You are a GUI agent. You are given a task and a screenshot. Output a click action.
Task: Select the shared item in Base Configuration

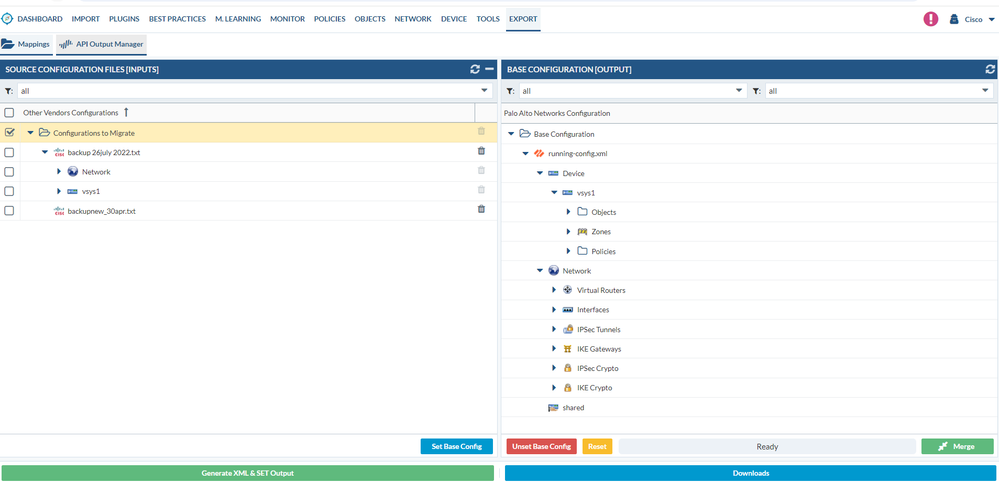pos(572,408)
